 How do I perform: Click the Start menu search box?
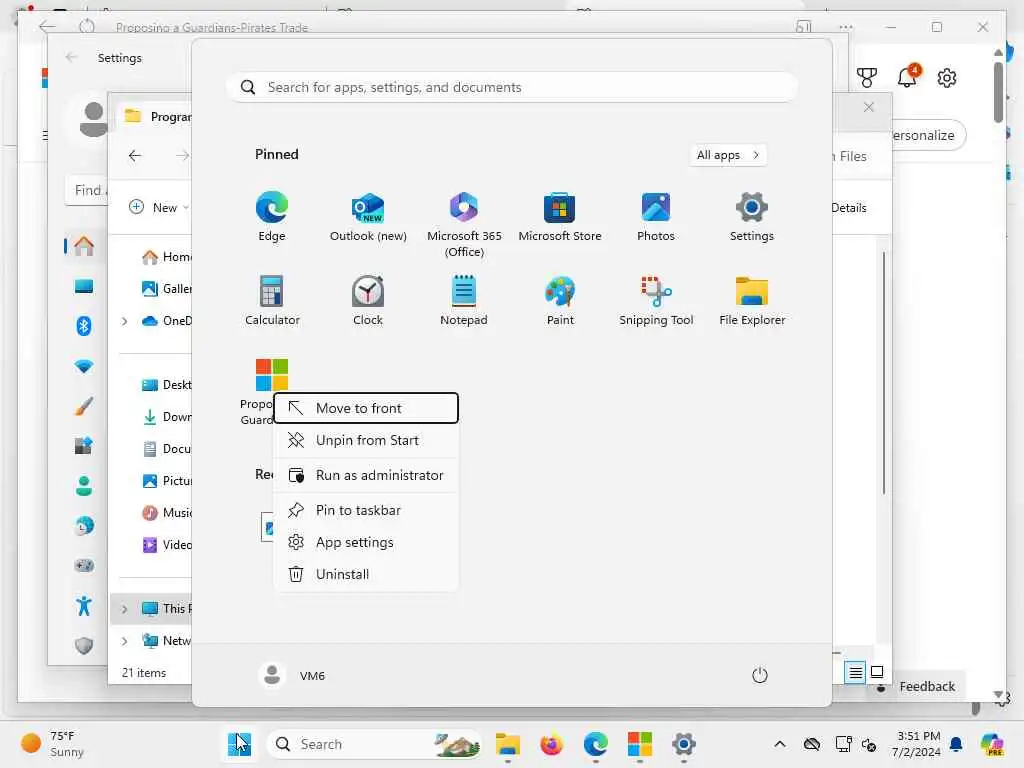(x=511, y=88)
